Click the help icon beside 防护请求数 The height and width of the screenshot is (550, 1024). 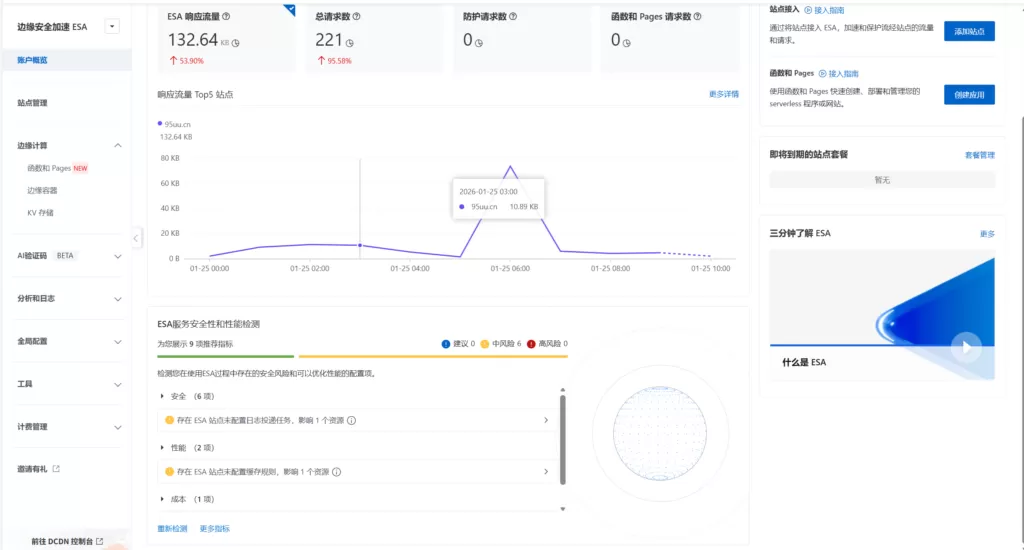tap(513, 16)
